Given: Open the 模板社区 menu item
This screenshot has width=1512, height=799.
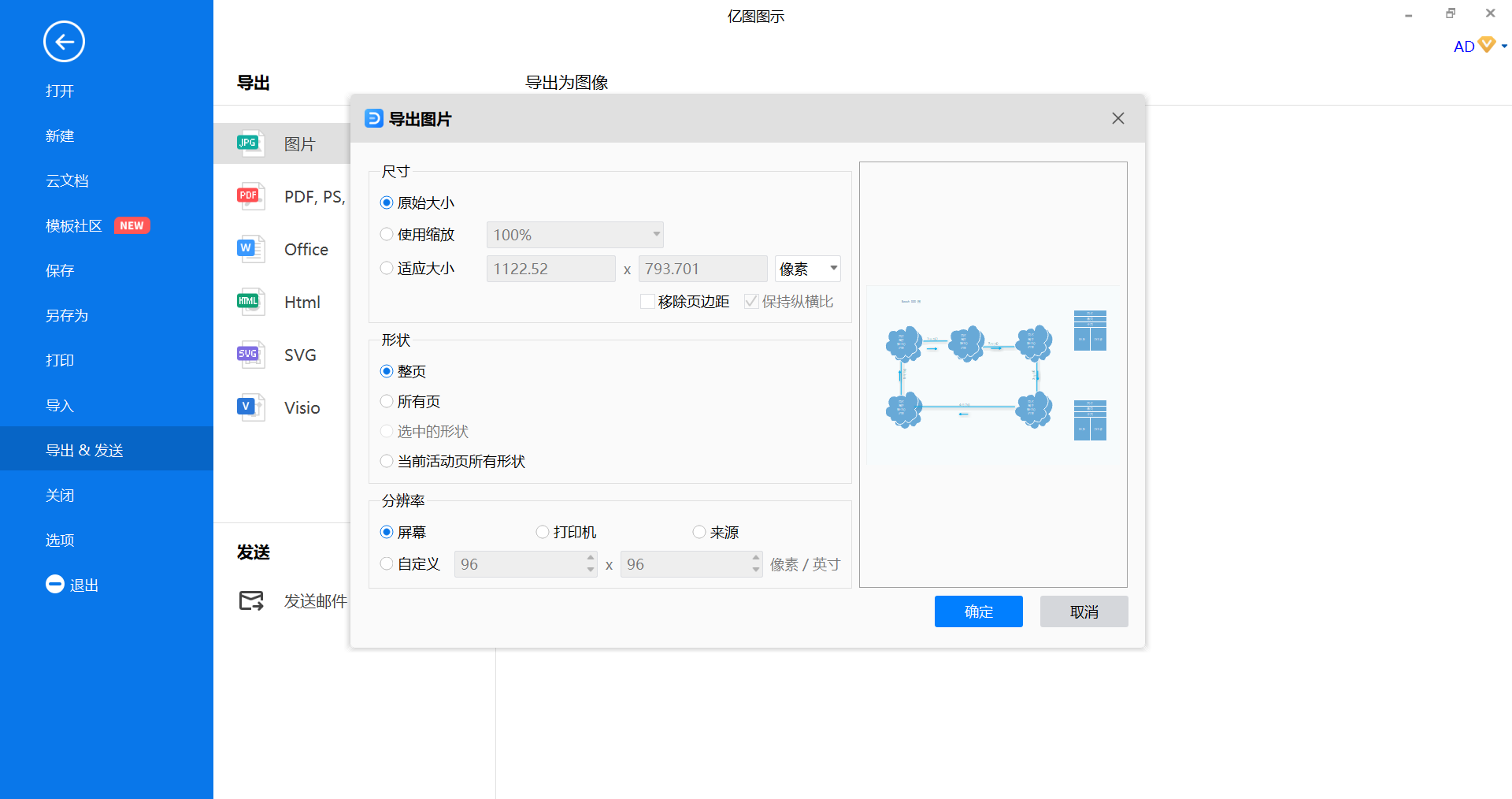Looking at the screenshot, I should 74,225.
